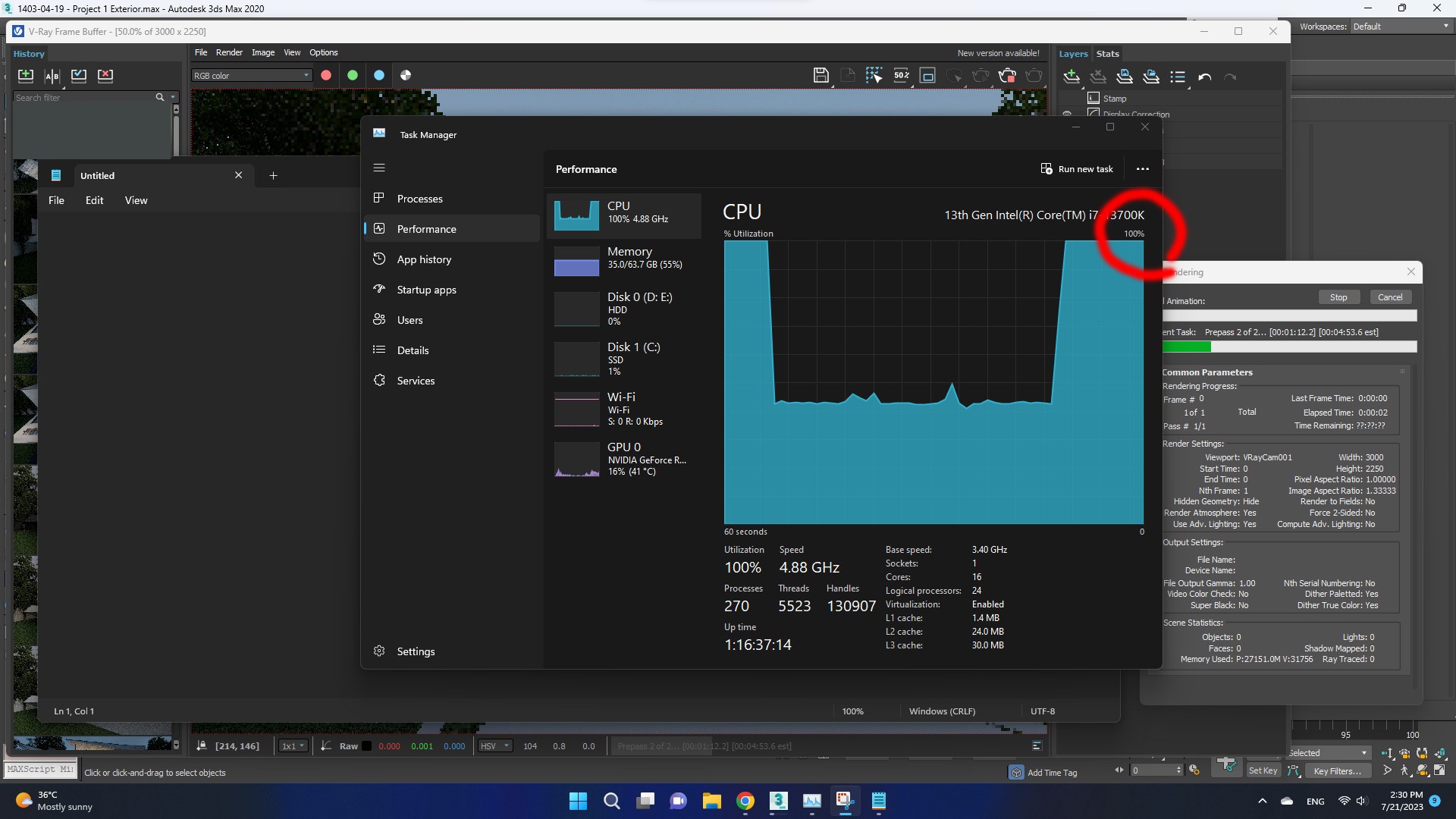The width and height of the screenshot is (1456, 819).
Task: Click the stop render teapot icon
Action: [x=1007, y=75]
